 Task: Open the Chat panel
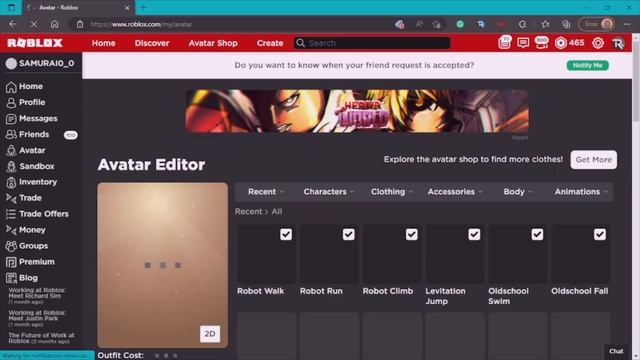click(616, 351)
